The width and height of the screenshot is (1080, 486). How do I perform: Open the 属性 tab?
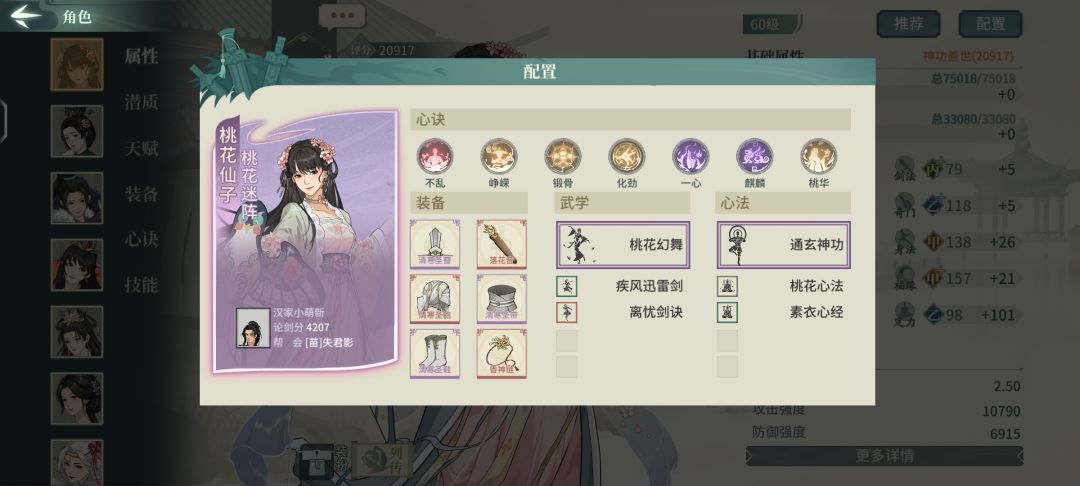(x=141, y=56)
